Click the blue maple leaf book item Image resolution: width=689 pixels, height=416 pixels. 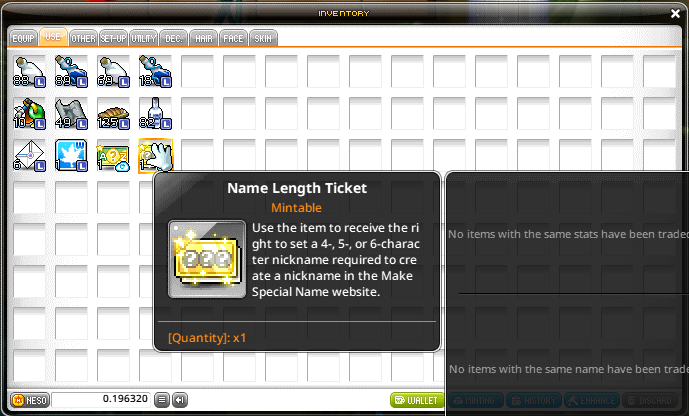71,156
